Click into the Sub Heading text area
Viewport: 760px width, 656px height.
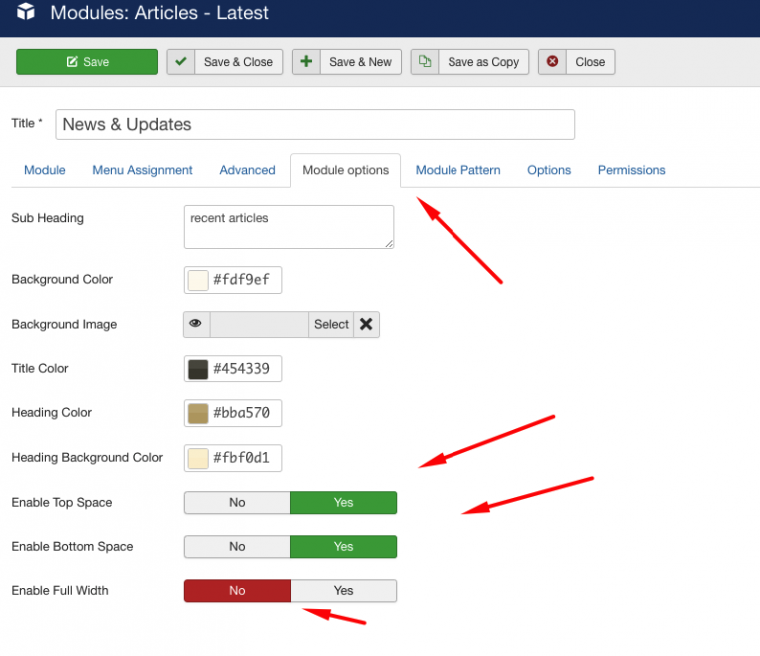(x=288, y=227)
